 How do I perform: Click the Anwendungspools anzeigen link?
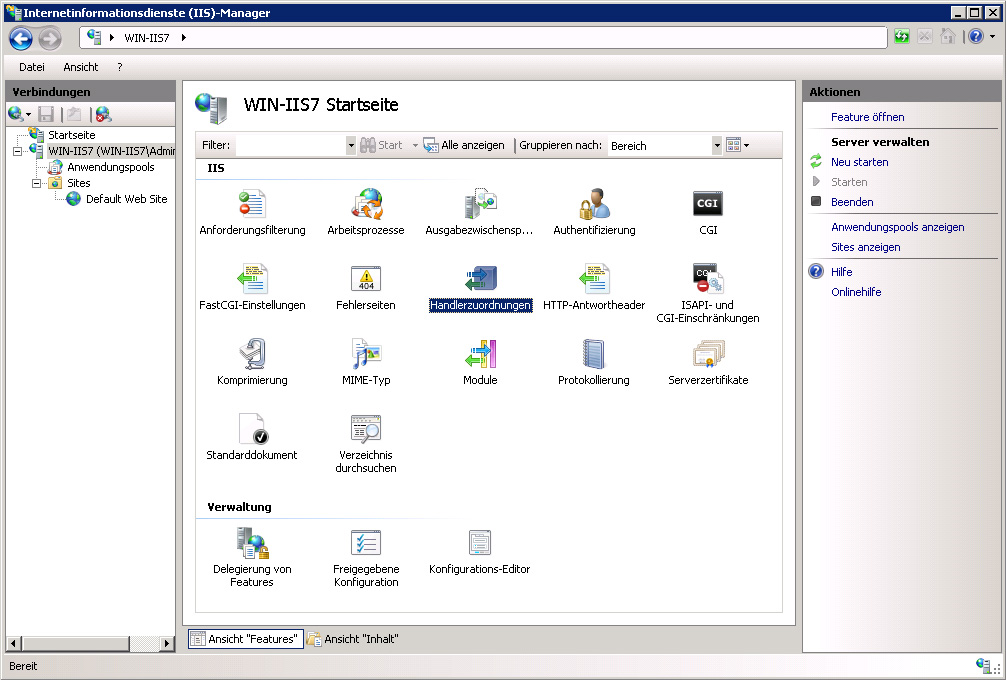897,227
